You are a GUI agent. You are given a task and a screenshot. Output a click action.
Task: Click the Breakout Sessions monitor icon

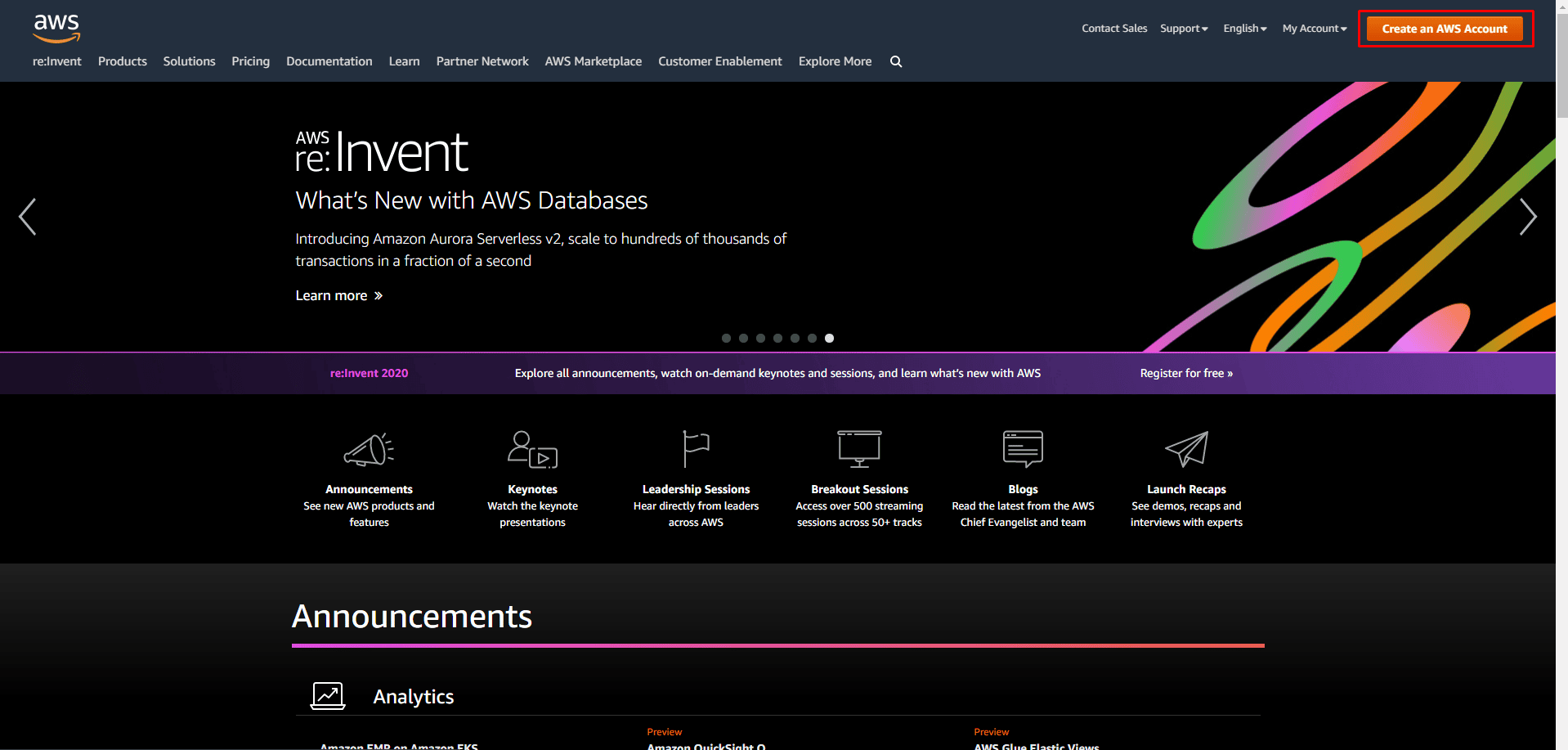click(859, 449)
